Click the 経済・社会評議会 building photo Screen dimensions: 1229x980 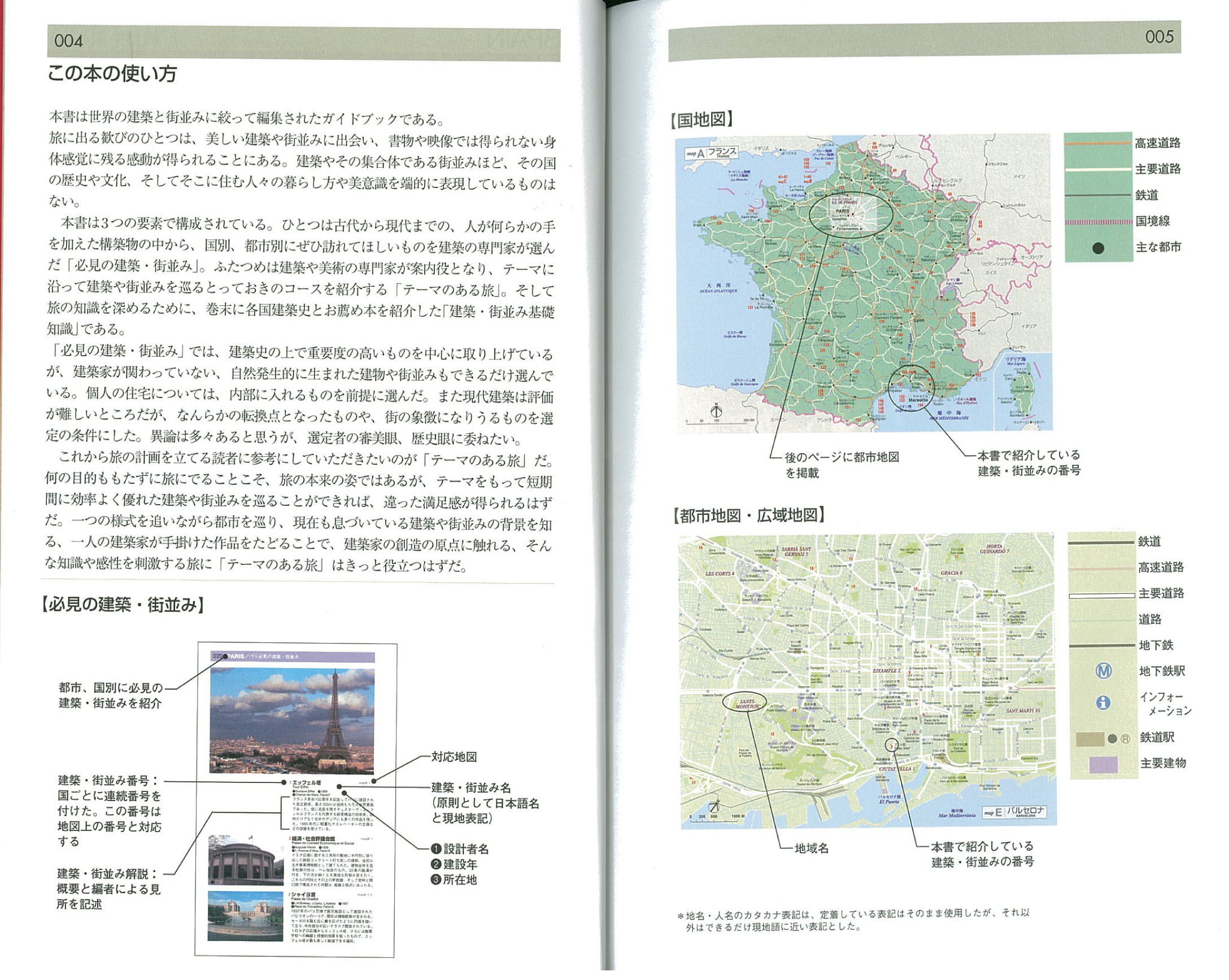point(246,860)
